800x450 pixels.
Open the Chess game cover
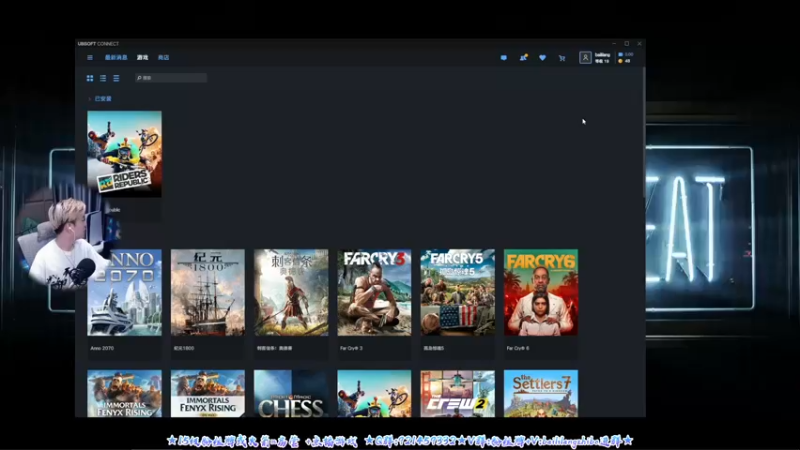coord(291,393)
